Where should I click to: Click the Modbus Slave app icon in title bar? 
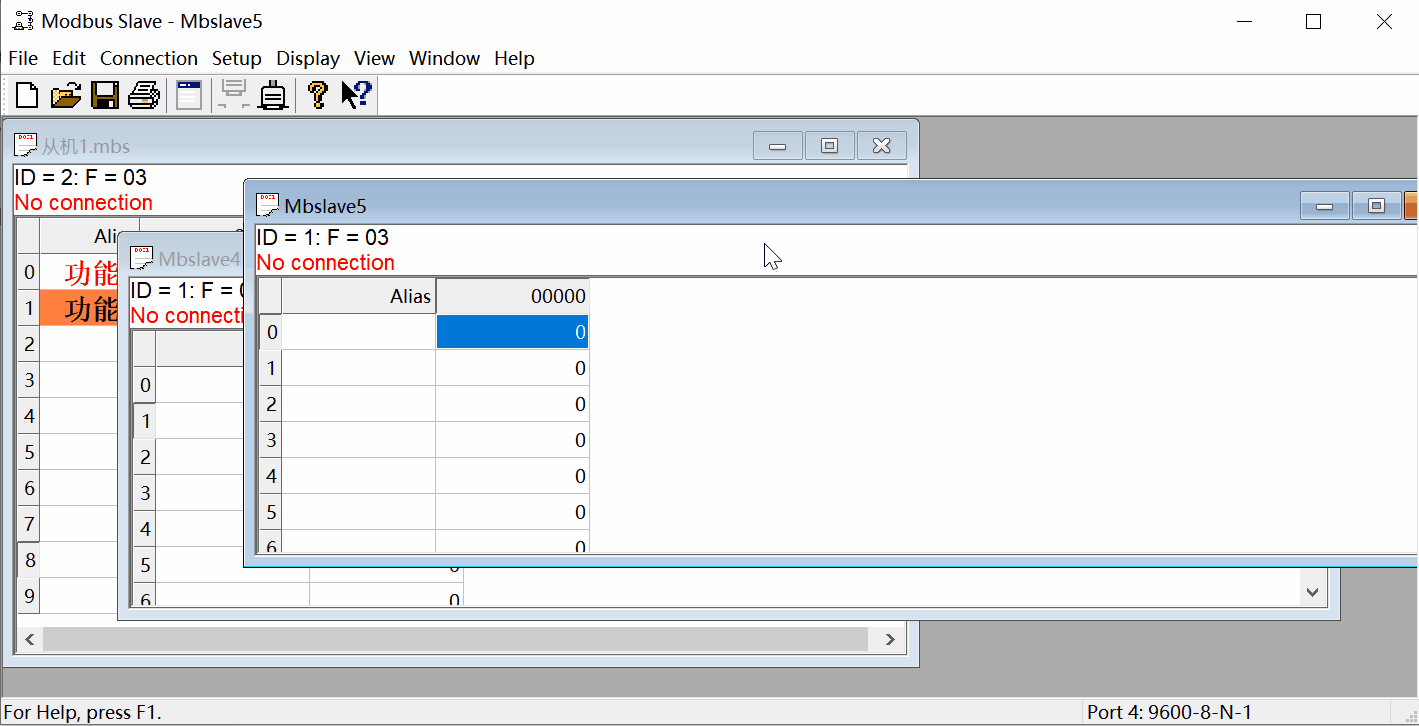click(22, 21)
